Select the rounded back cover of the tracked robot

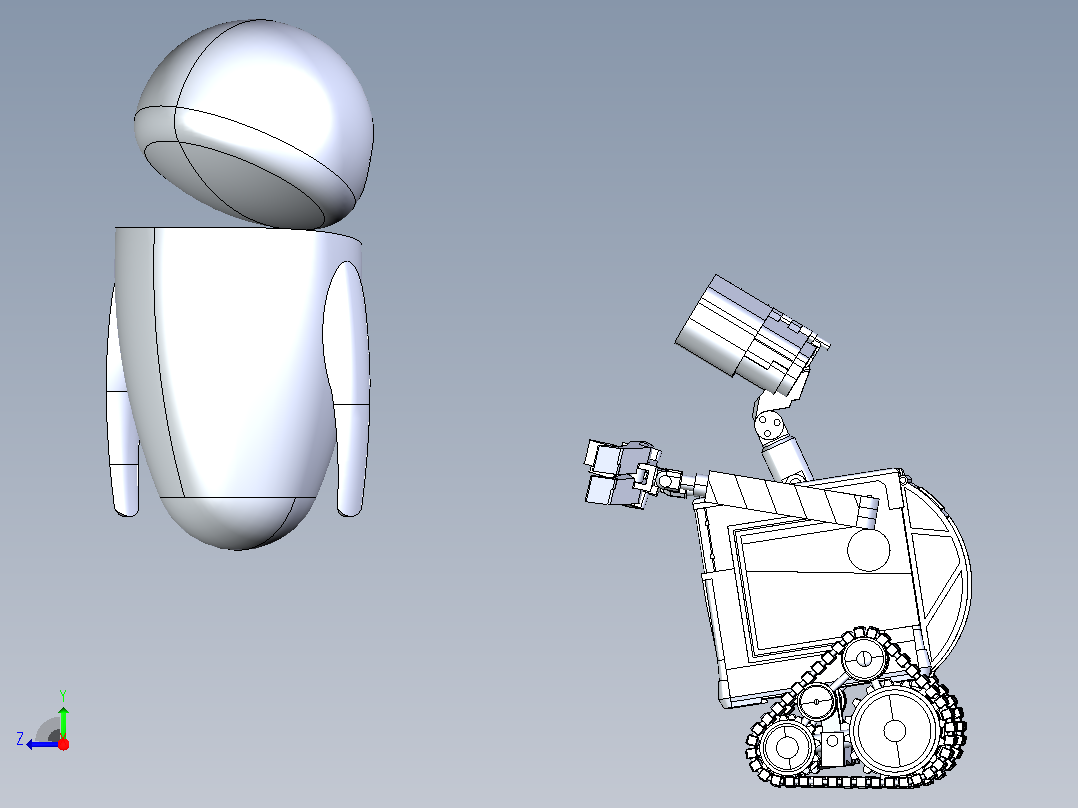tap(938, 578)
